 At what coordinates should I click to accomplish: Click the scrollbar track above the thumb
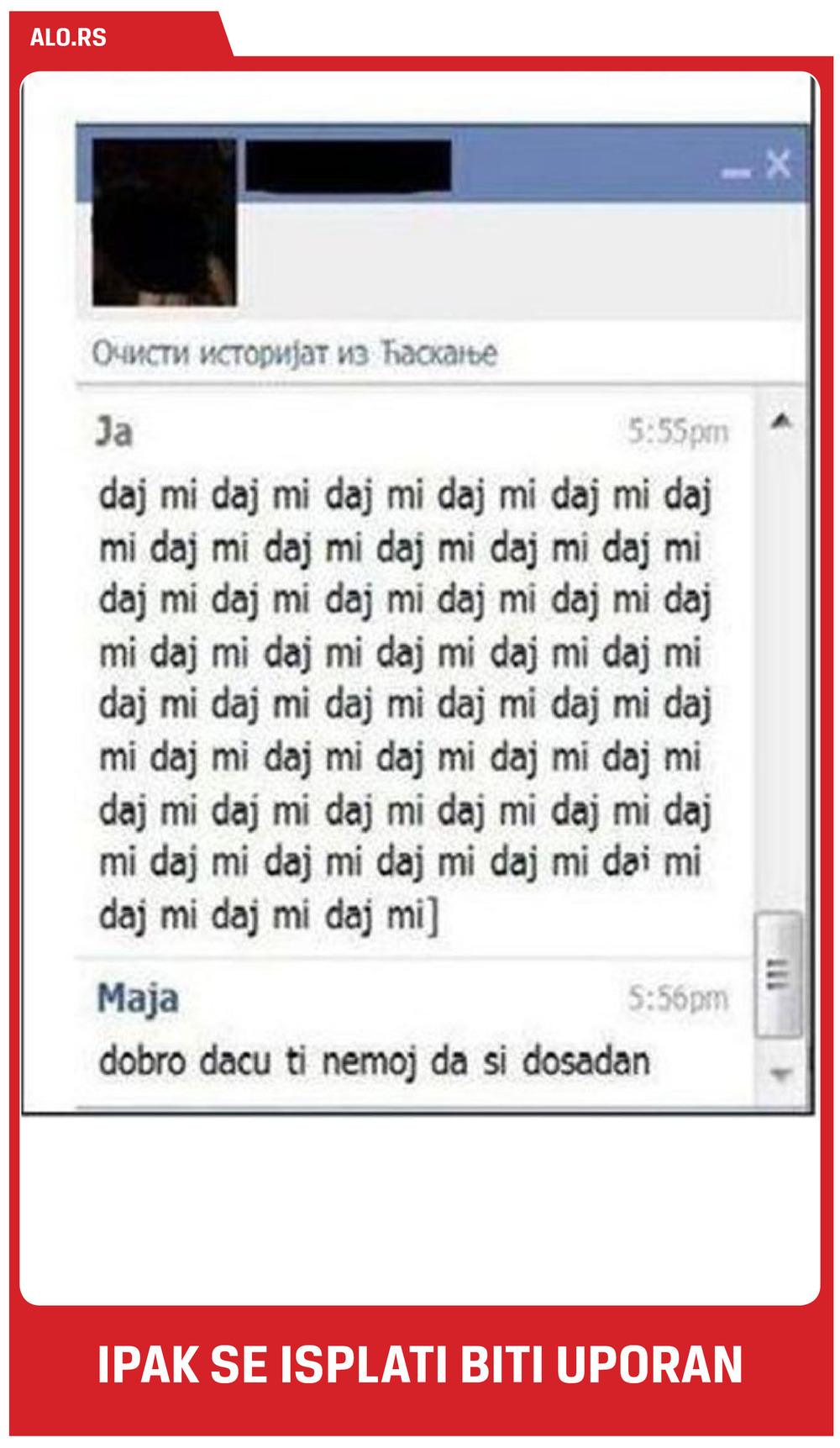780,672
